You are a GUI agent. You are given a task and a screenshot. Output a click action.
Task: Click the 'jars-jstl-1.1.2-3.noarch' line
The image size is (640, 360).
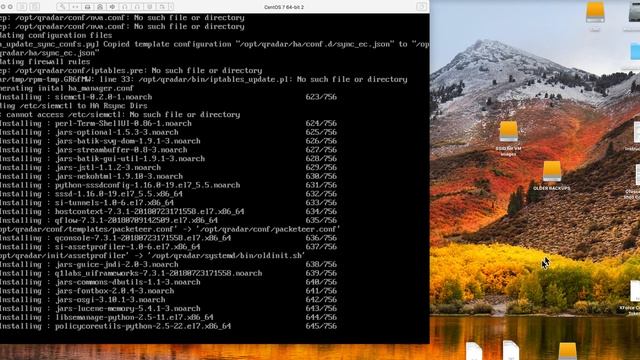[x=168, y=167]
